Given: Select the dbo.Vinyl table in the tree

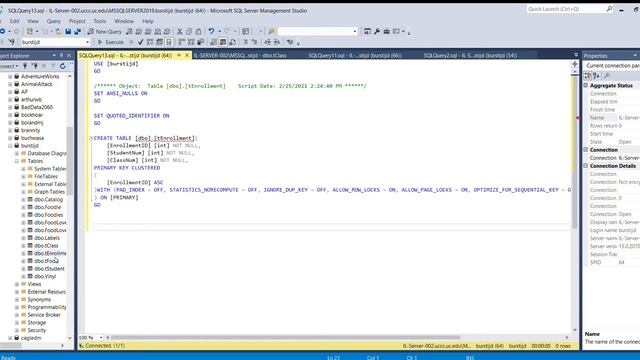Looking at the screenshot, I should point(45,276).
